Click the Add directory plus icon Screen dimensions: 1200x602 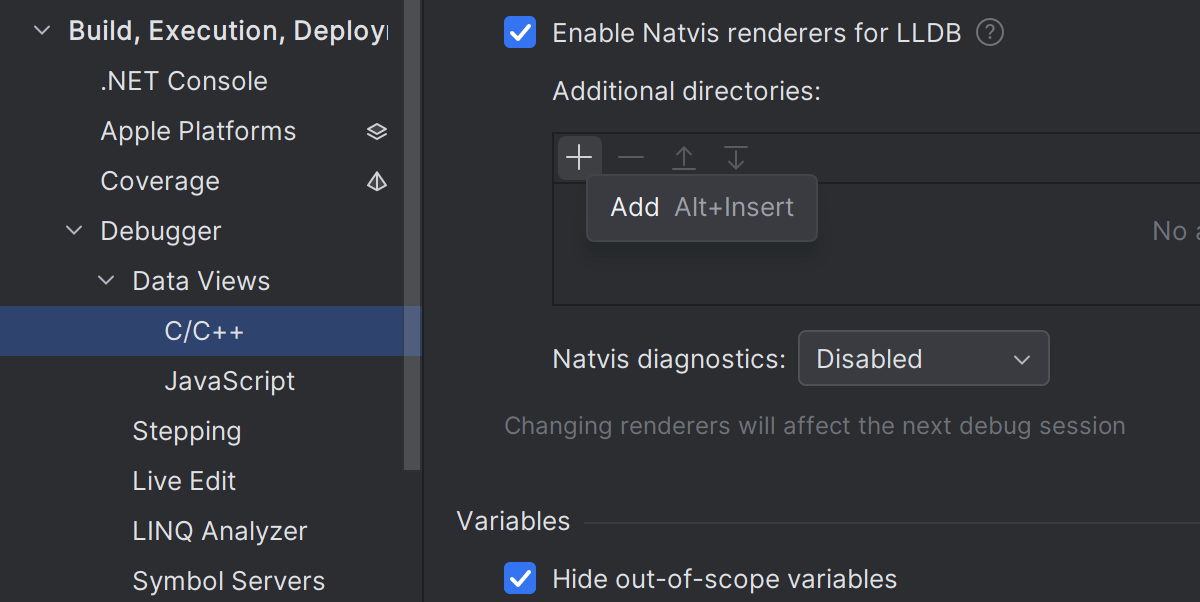[579, 158]
